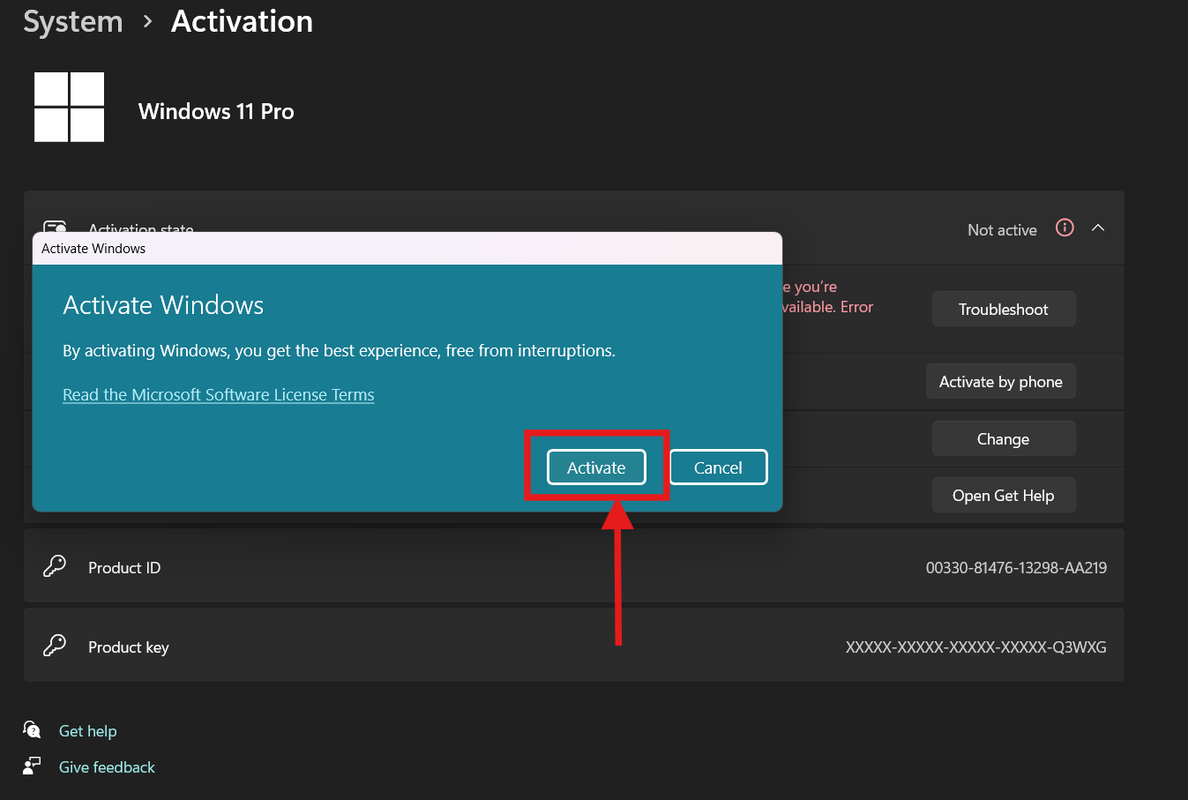
Task: Choose Activate by phone
Action: point(1000,381)
